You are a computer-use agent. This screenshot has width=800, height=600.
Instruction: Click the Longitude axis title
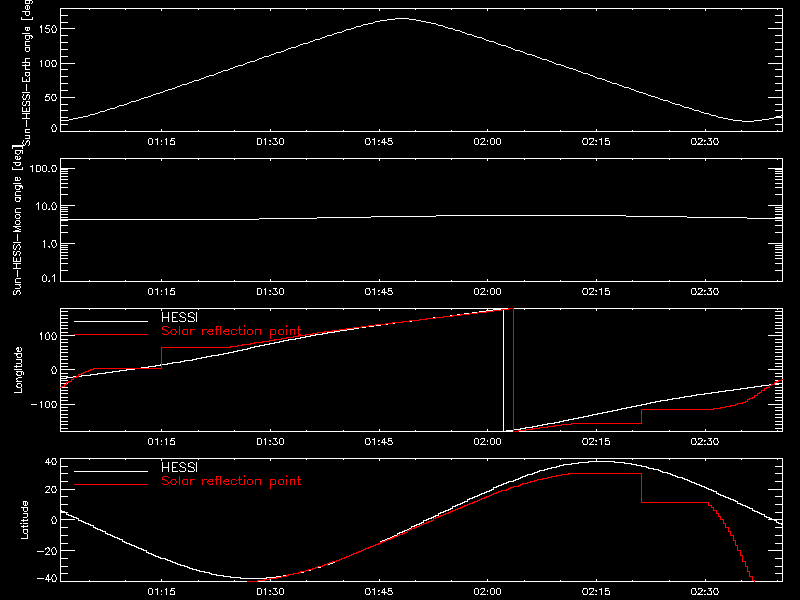(x=18, y=370)
